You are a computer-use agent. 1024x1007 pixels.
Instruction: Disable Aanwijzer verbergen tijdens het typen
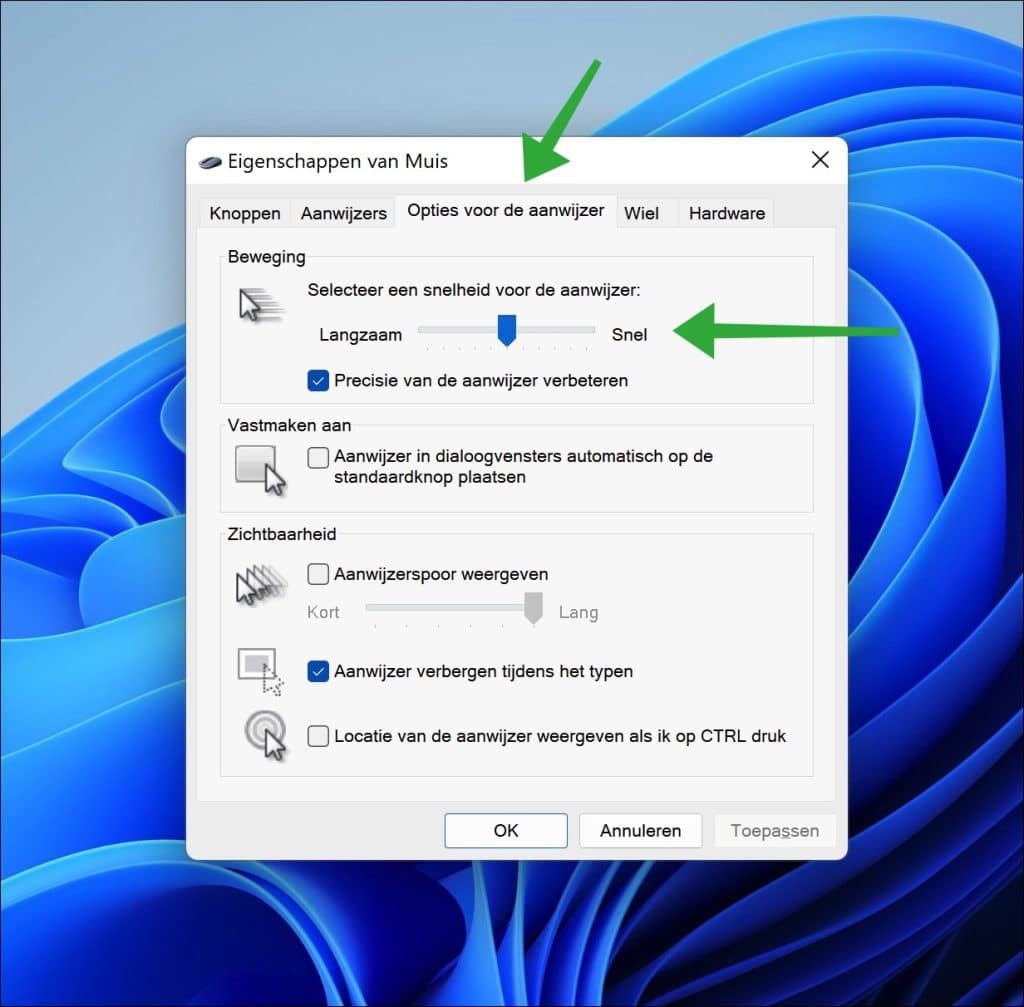click(318, 671)
